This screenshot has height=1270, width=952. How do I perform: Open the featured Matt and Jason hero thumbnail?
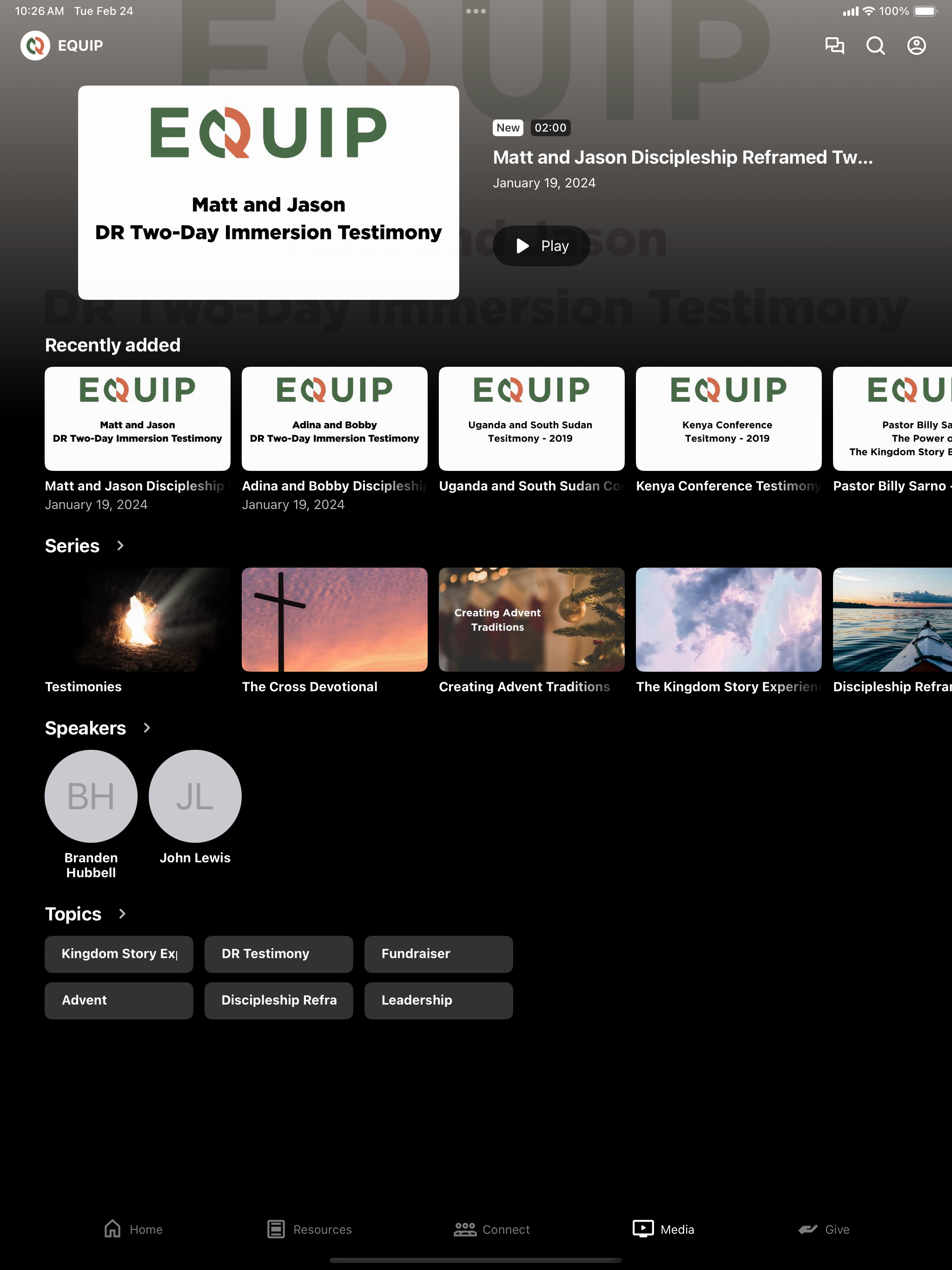pyautogui.click(x=269, y=192)
